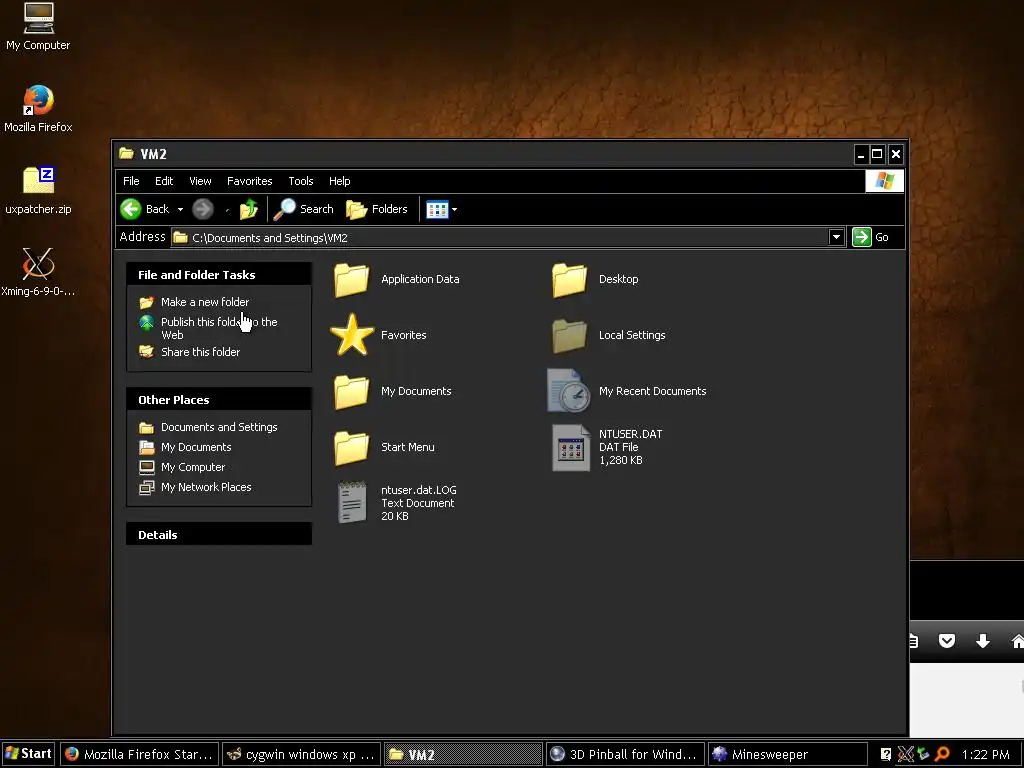Switch to Mozilla Firefox taskbar button
This screenshot has height=768, width=1024.
[139, 754]
